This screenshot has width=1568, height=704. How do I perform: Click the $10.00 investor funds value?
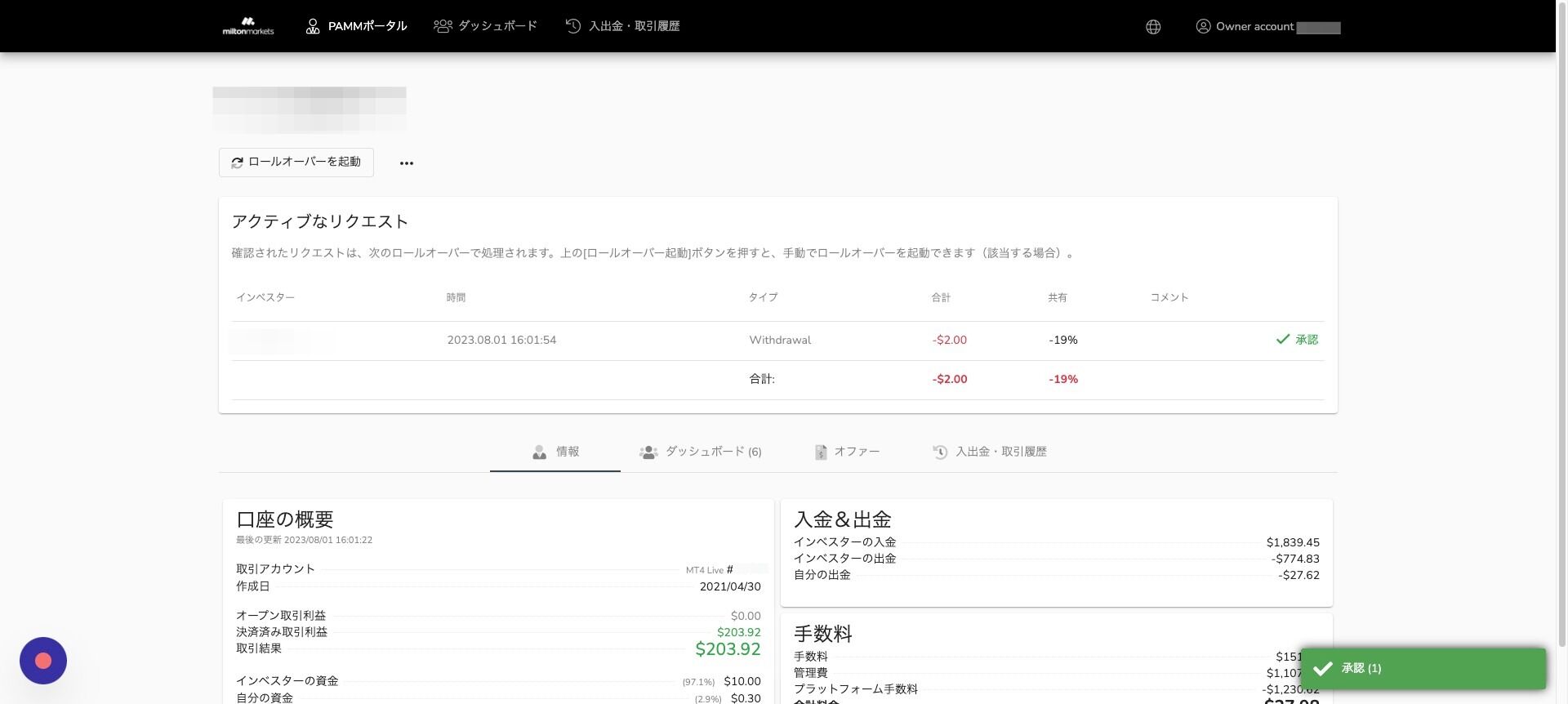click(x=742, y=681)
